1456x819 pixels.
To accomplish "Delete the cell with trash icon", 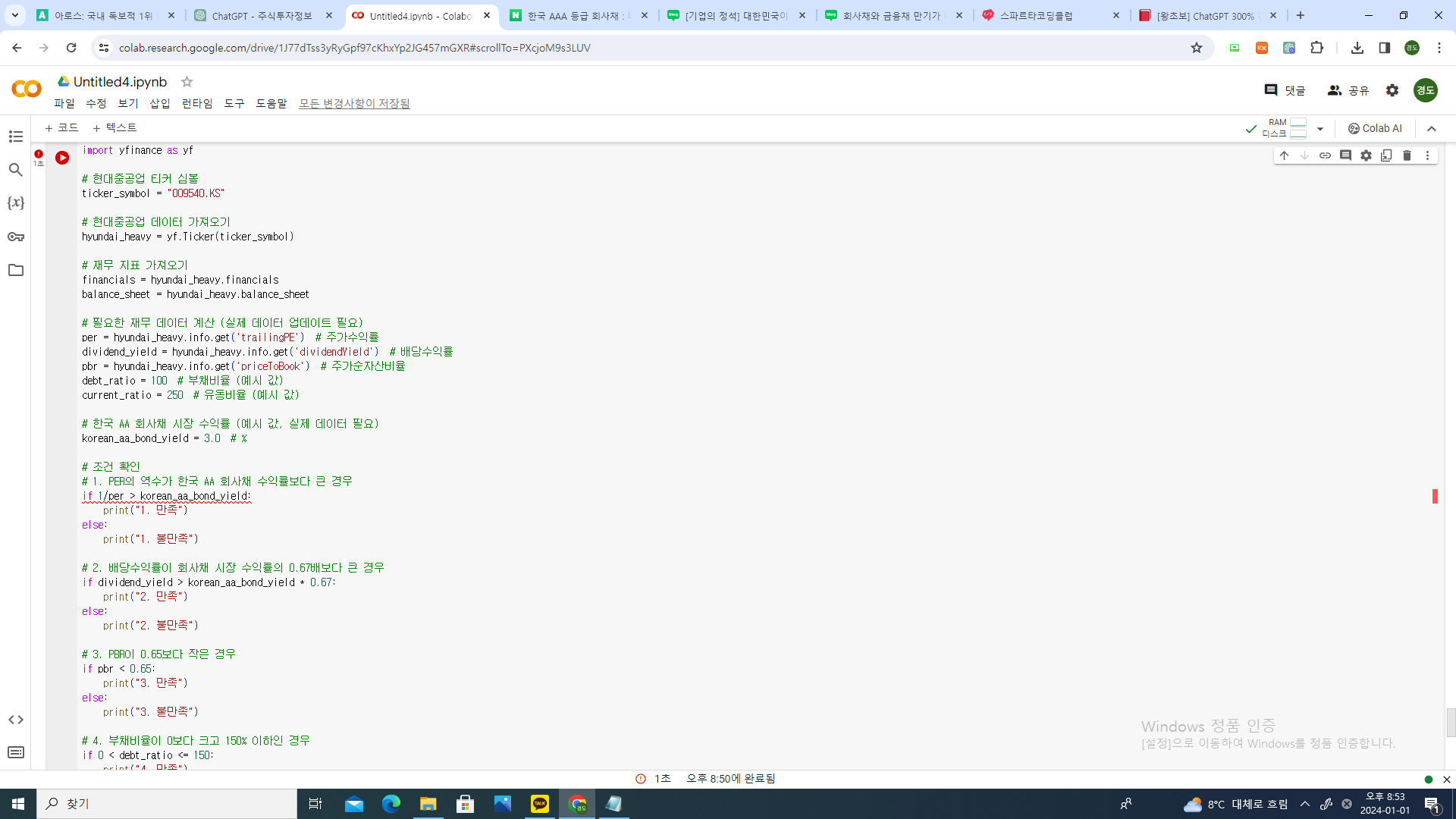I will [x=1407, y=155].
